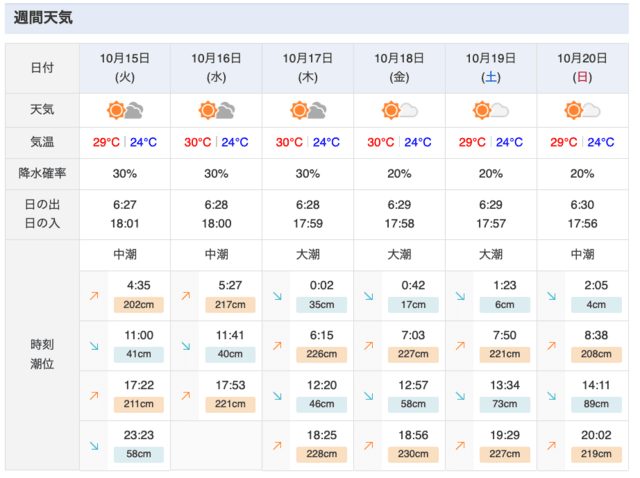Click the 202cm high tide badge
The width and height of the screenshot is (640, 478).
(139, 305)
